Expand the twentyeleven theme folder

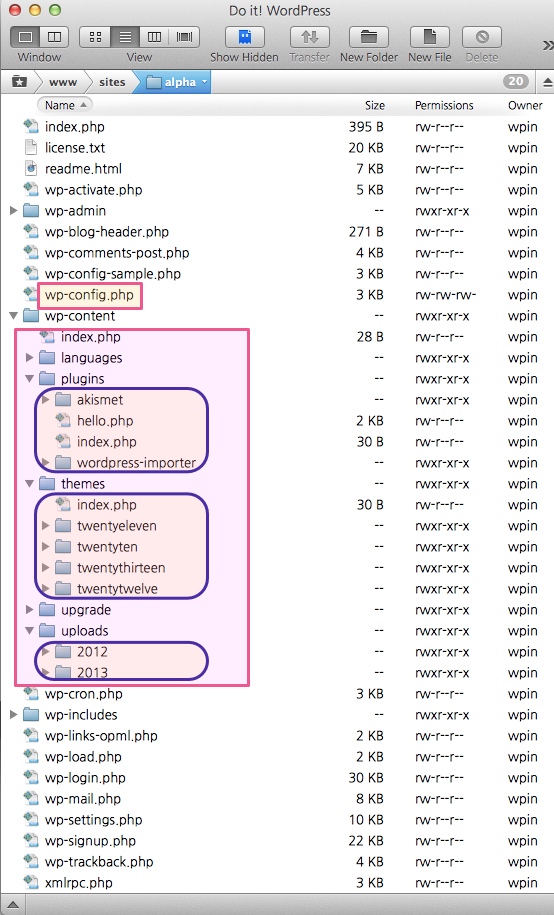(46, 526)
